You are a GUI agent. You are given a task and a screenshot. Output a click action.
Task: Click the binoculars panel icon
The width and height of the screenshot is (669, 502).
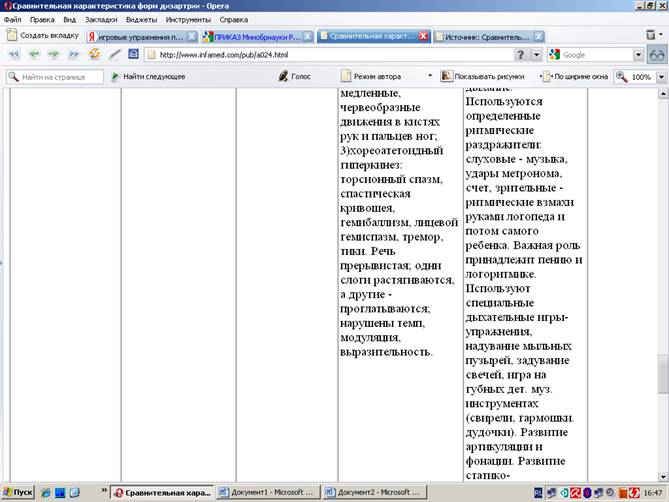657,55
